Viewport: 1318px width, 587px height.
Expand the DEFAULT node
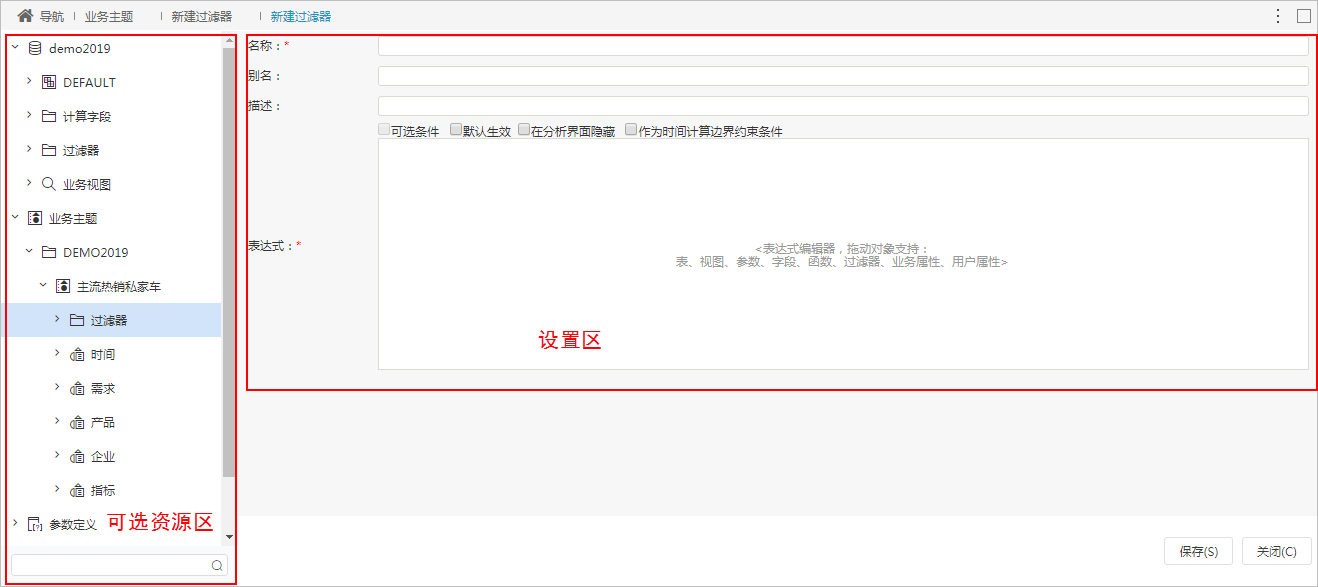click(29, 81)
